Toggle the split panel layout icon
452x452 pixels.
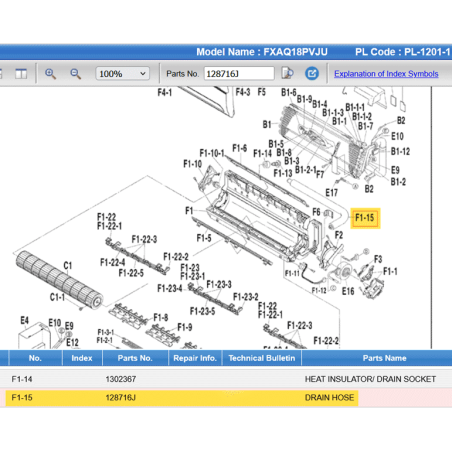tap(21, 74)
